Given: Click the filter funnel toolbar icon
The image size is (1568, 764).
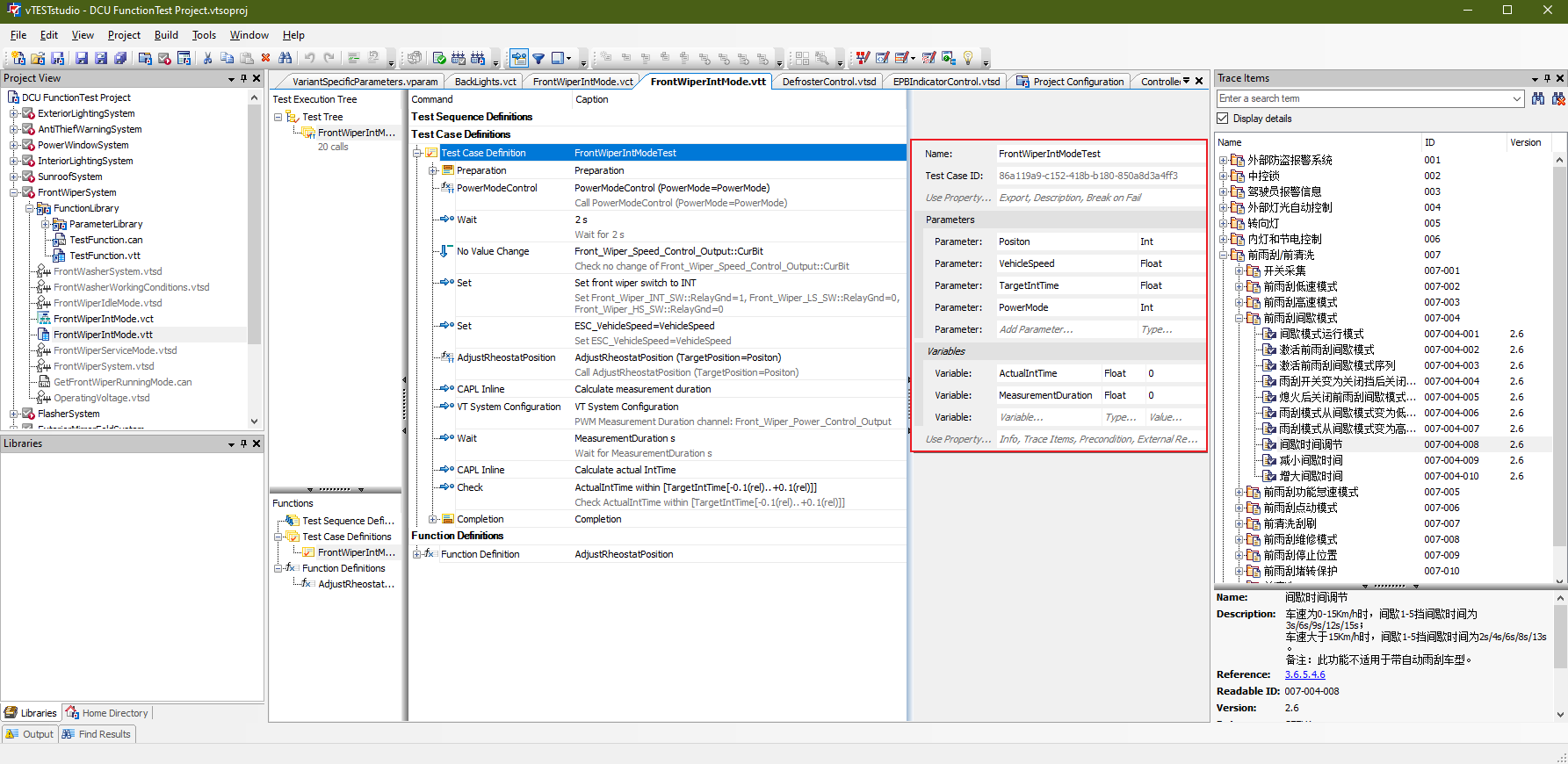Looking at the screenshot, I should pyautogui.click(x=538, y=58).
